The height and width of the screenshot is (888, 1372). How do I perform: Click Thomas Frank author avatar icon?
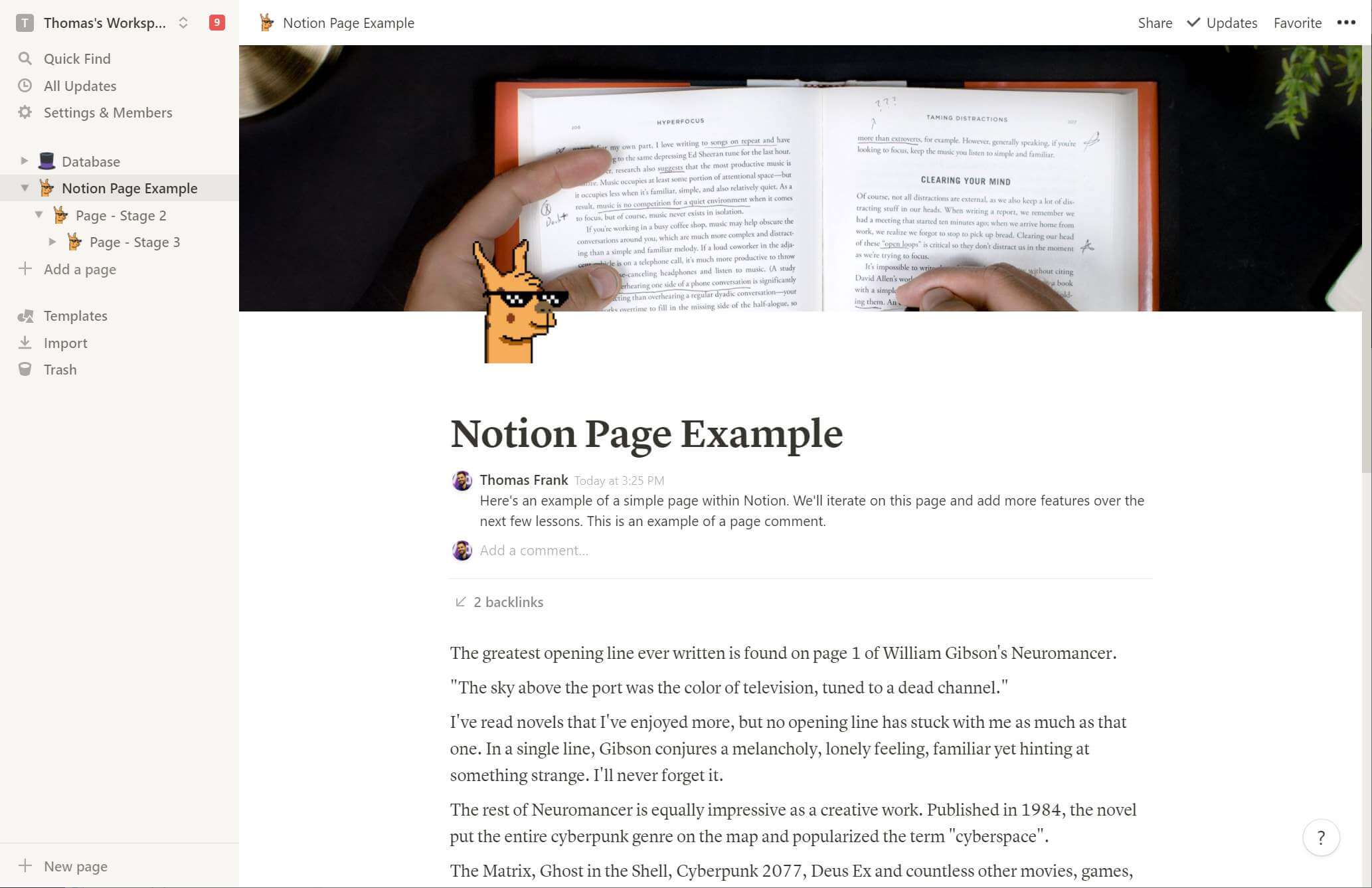coord(462,480)
